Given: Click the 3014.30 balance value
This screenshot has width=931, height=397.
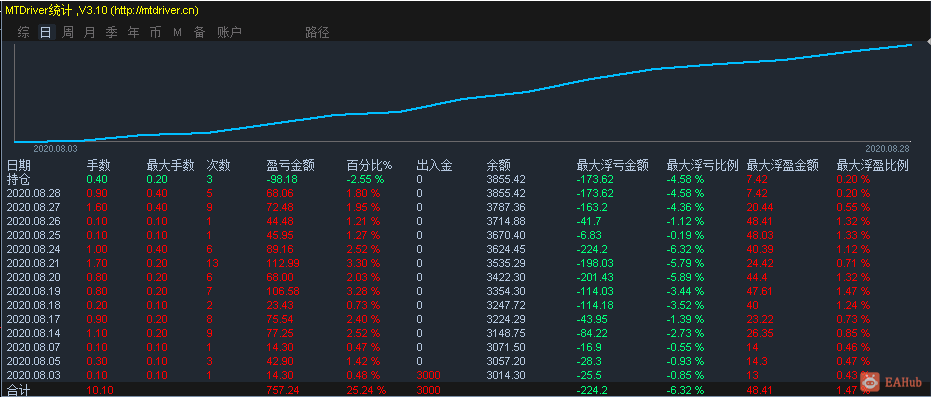Looking at the screenshot, I should 506,375.
